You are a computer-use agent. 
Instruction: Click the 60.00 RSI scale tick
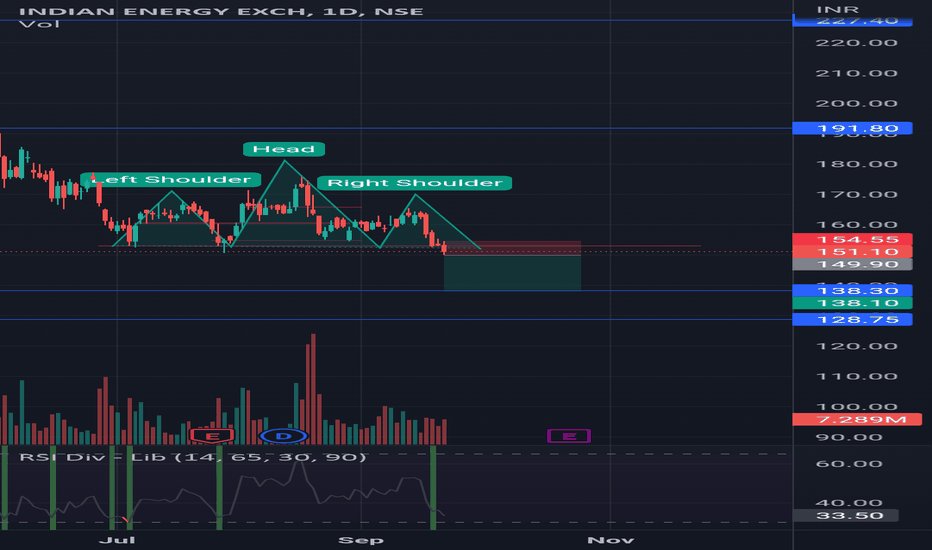[849, 464]
